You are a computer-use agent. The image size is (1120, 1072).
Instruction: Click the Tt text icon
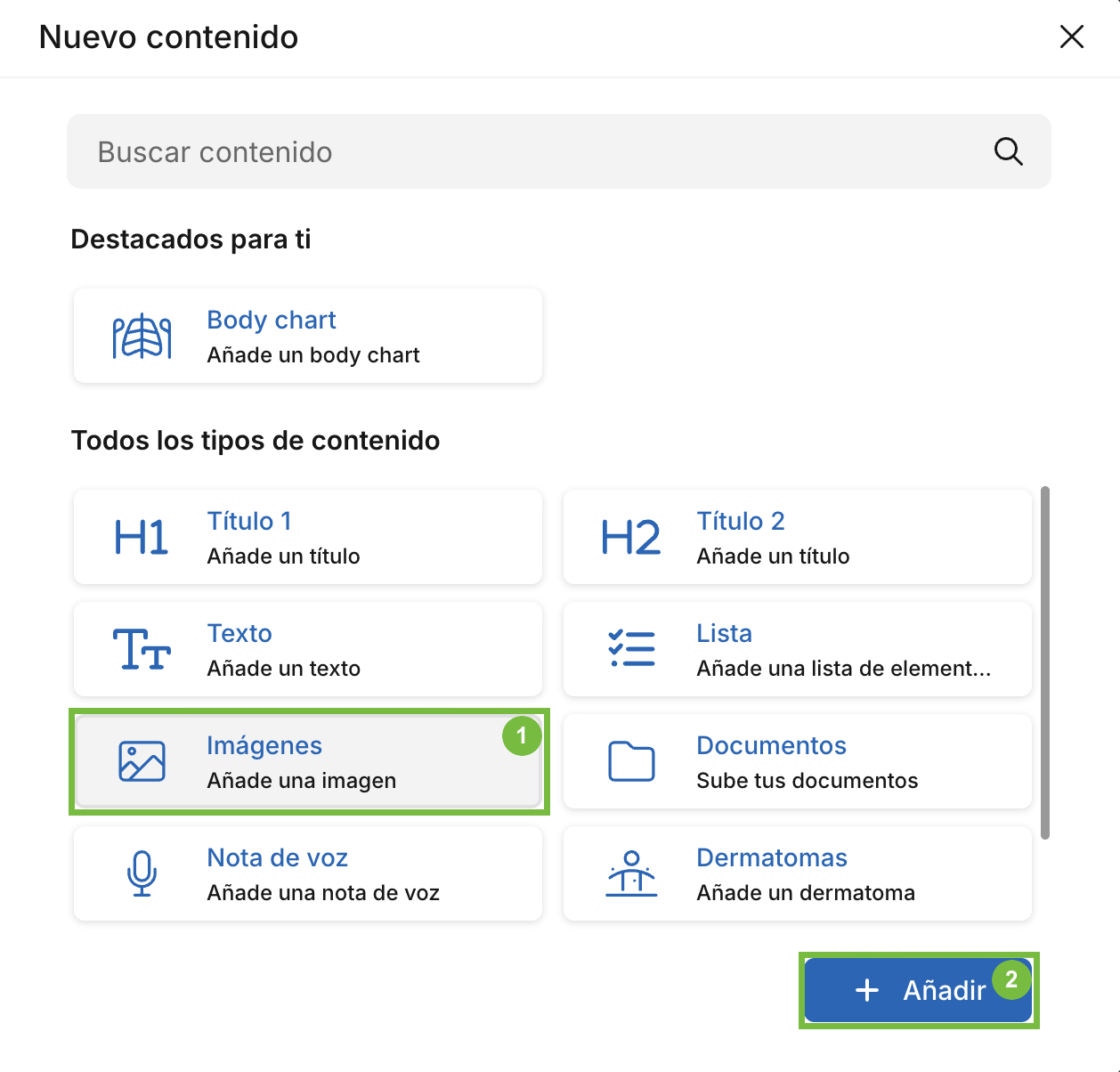[142, 649]
